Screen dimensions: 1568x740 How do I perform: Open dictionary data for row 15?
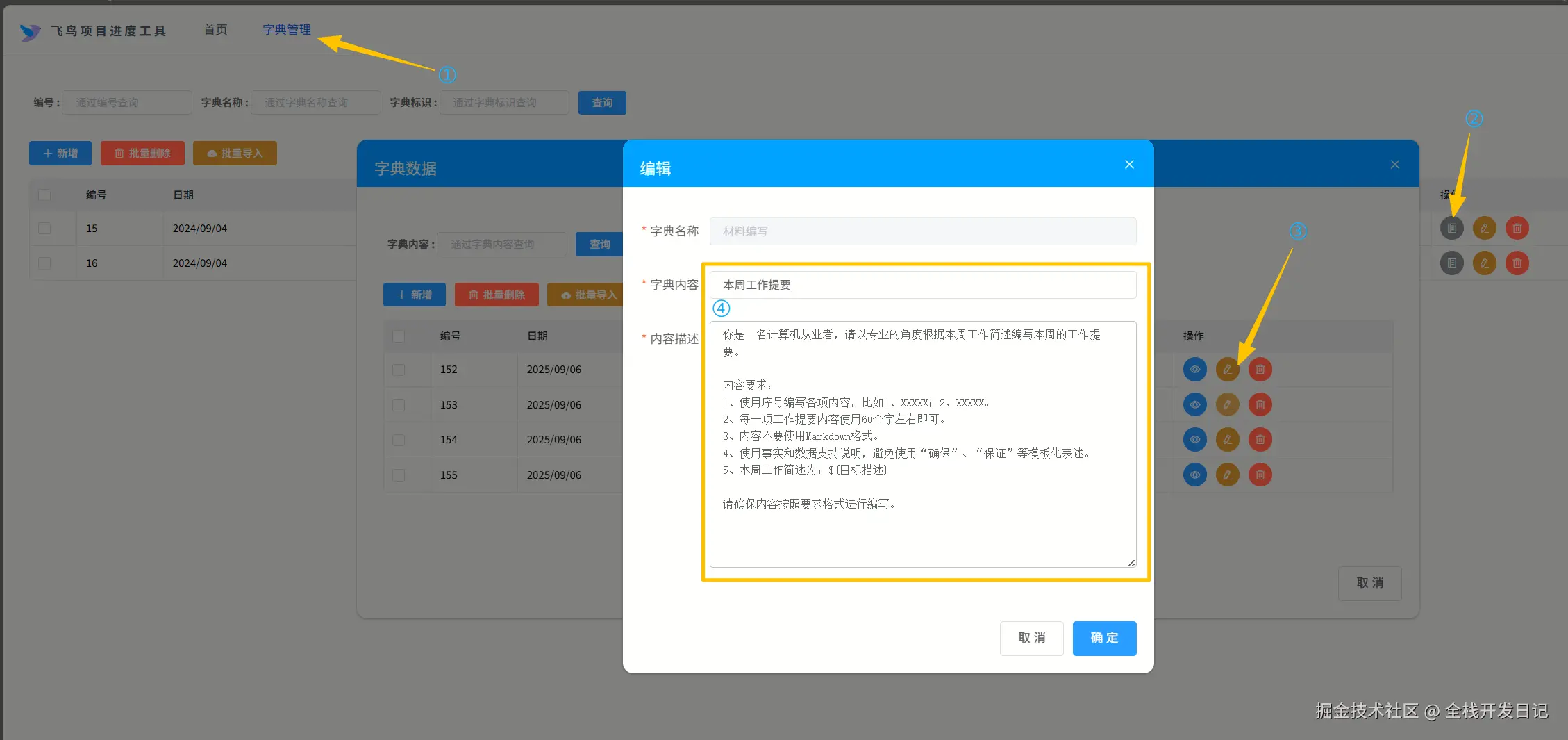tap(1451, 228)
